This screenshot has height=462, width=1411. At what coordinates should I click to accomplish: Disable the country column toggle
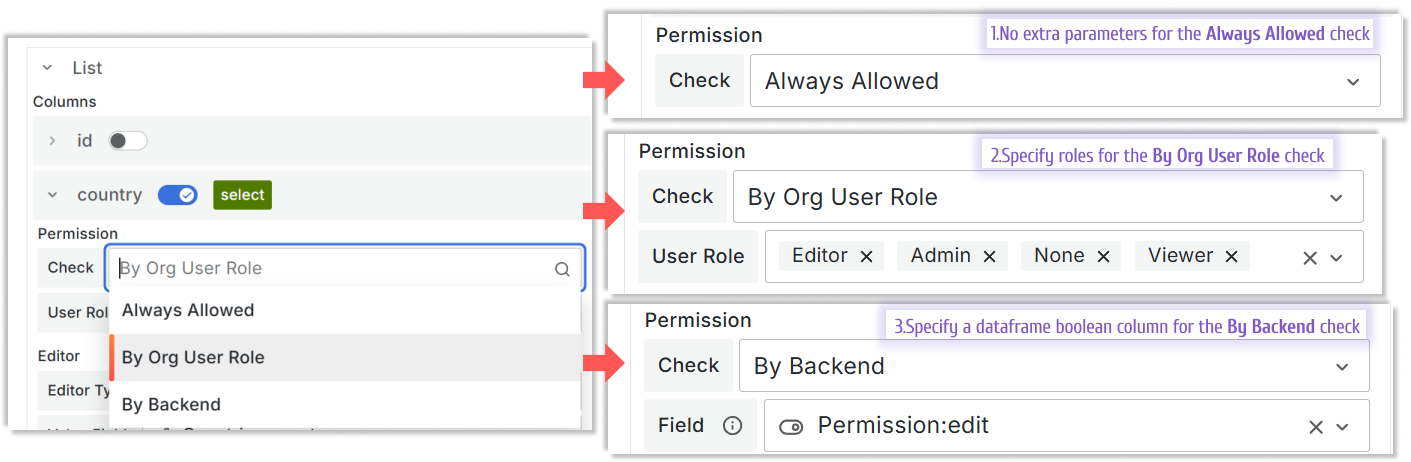pyautogui.click(x=178, y=195)
